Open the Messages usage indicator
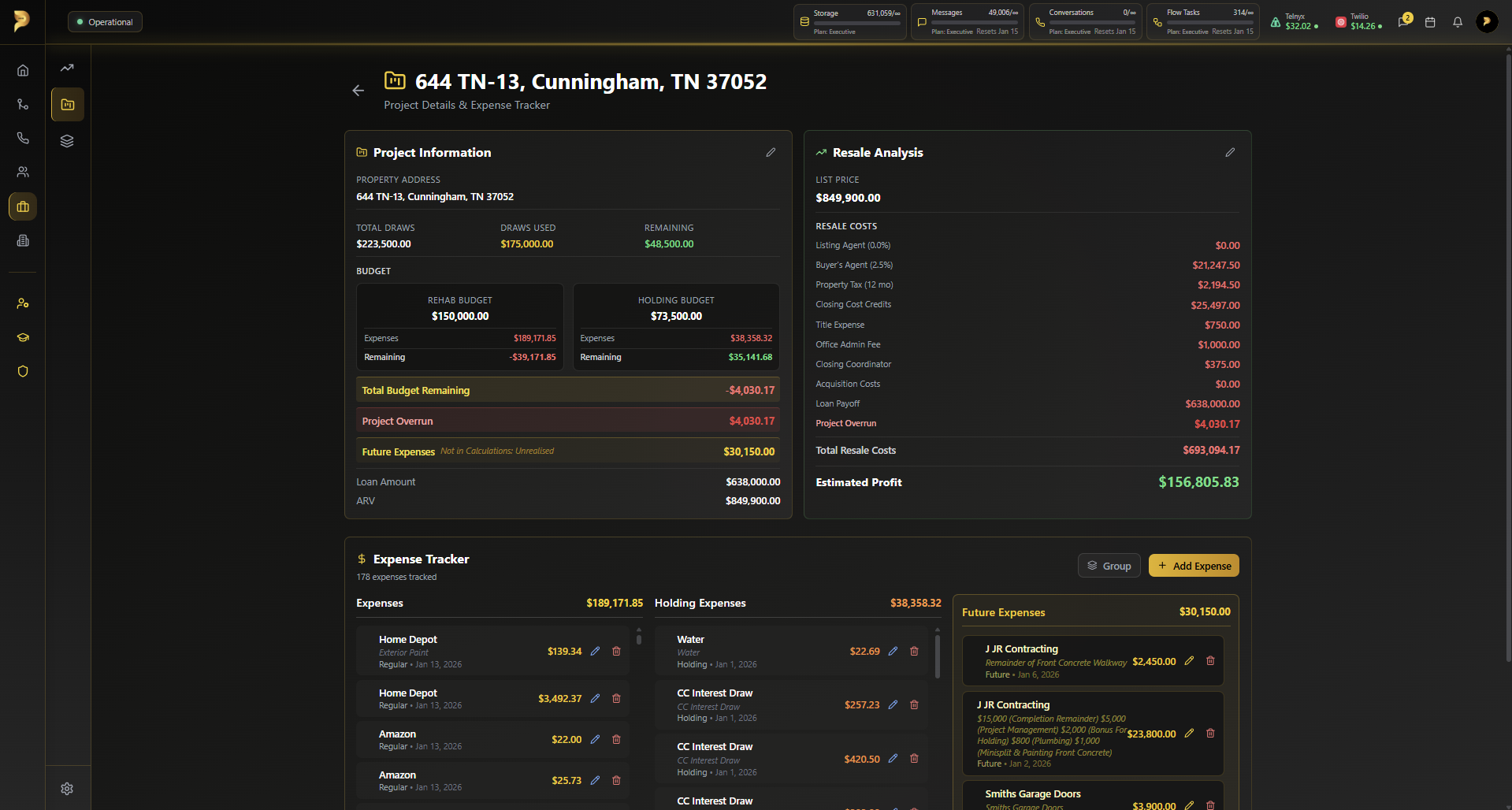The height and width of the screenshot is (810, 1512). tap(968, 22)
